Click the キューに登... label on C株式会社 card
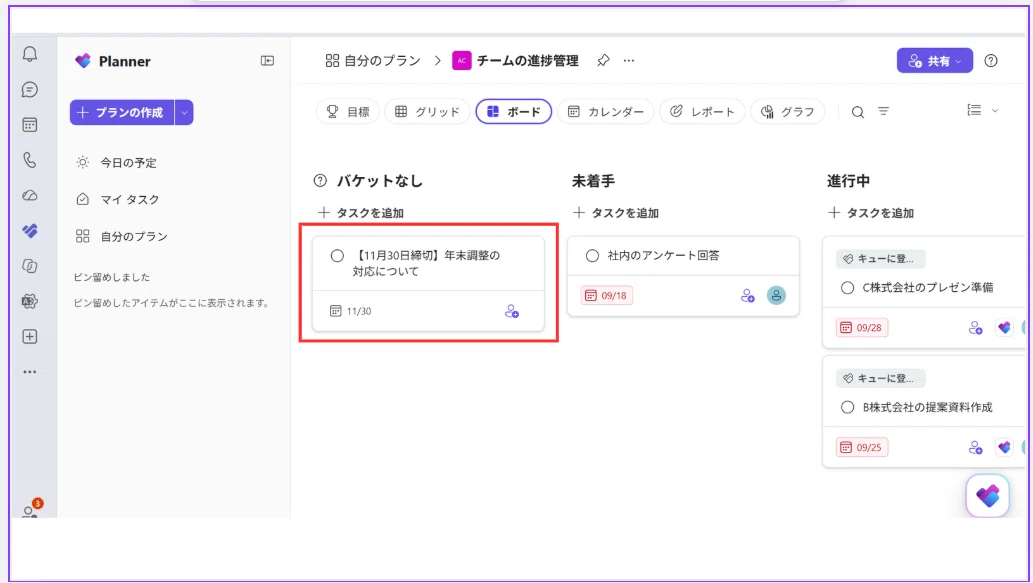Screen dimensions: 1033x583 881,259
